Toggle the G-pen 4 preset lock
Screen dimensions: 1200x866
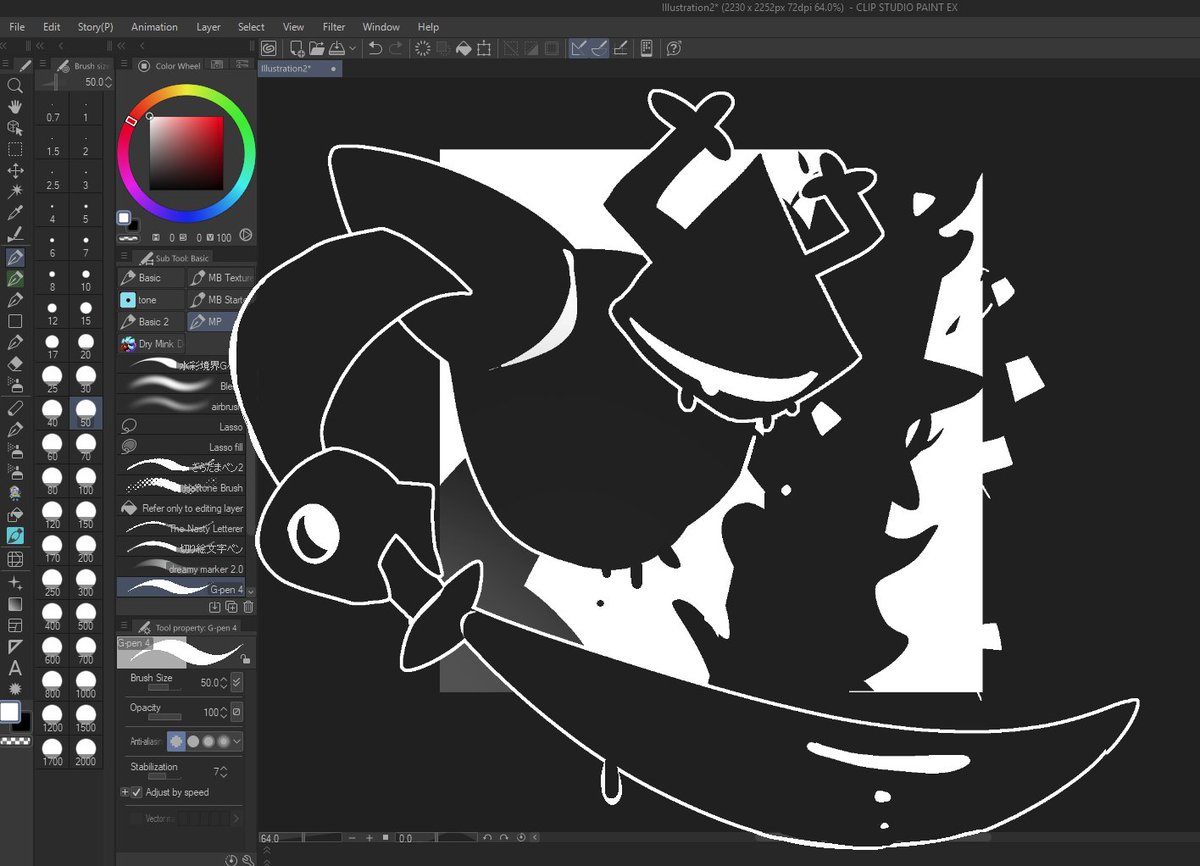click(x=245, y=660)
